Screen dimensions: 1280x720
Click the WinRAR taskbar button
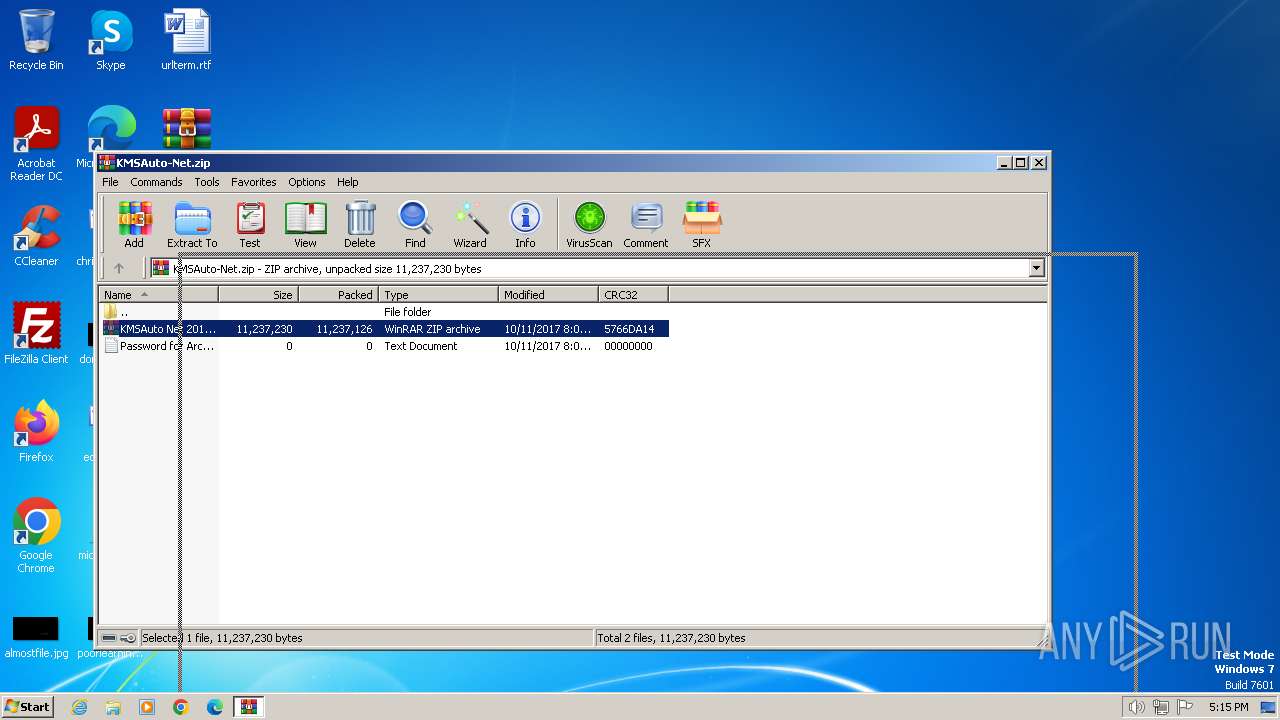coord(248,707)
